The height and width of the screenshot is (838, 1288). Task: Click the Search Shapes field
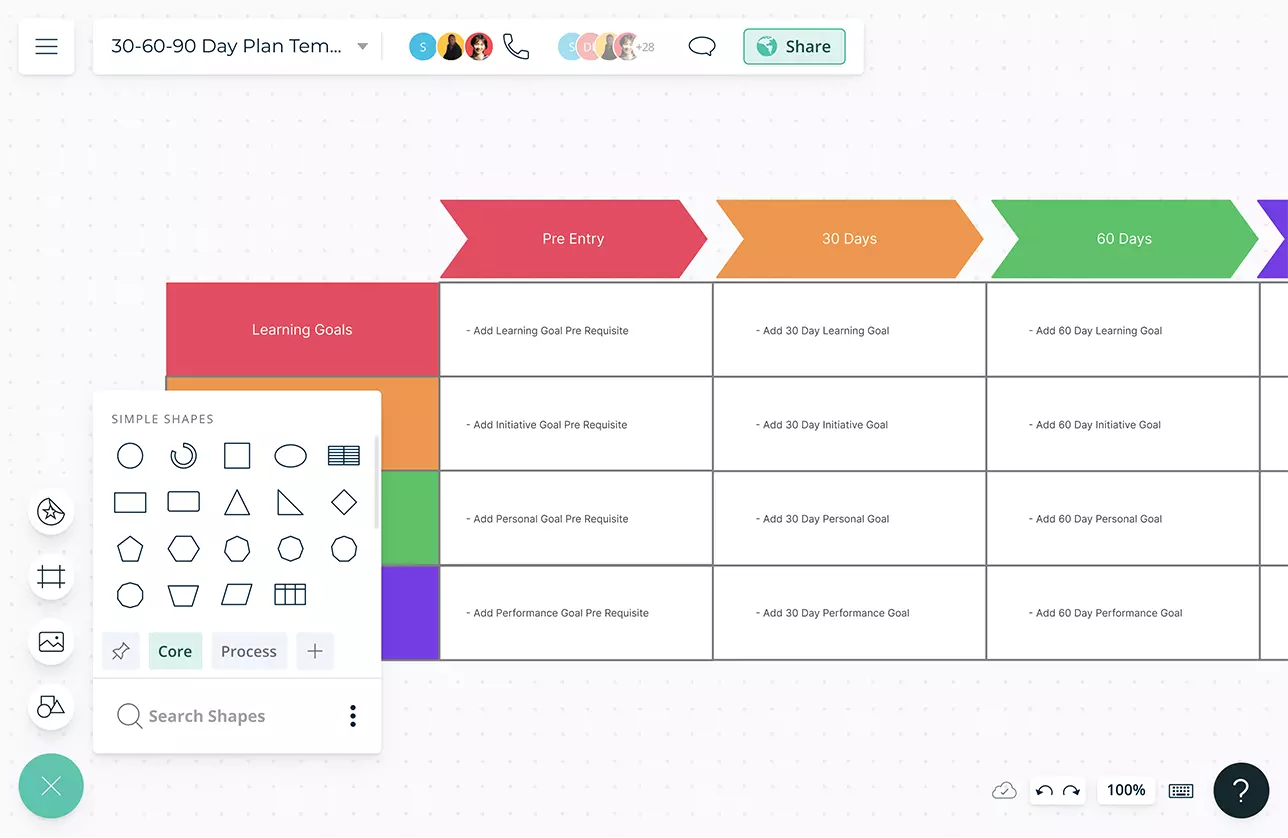(207, 716)
